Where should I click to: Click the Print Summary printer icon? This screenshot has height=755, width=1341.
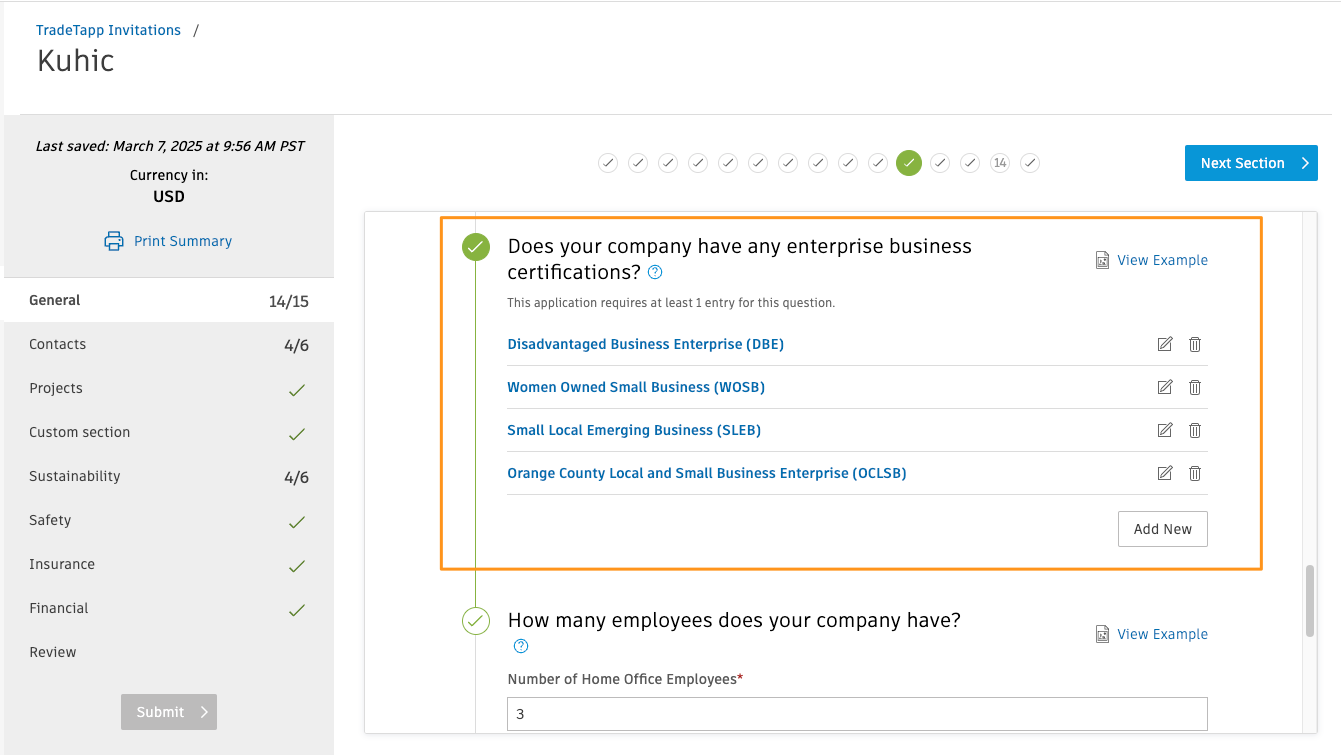coord(114,241)
